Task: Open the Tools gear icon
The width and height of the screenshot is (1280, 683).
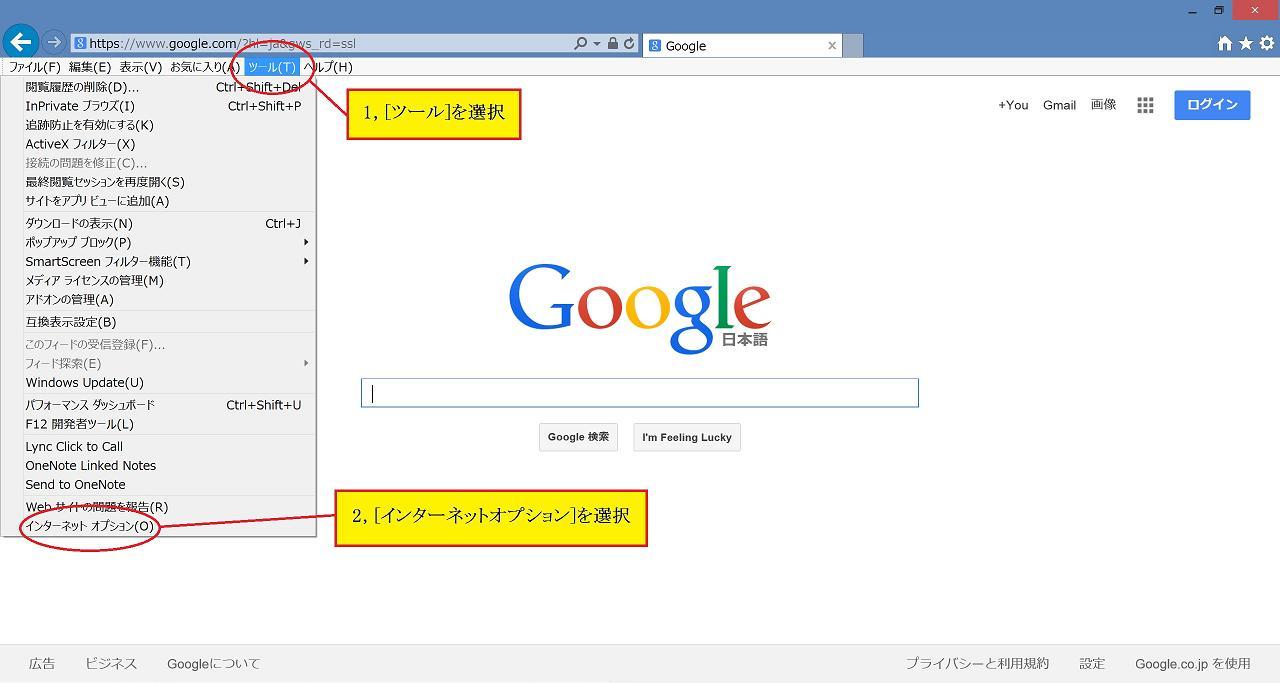Action: (x=1267, y=43)
